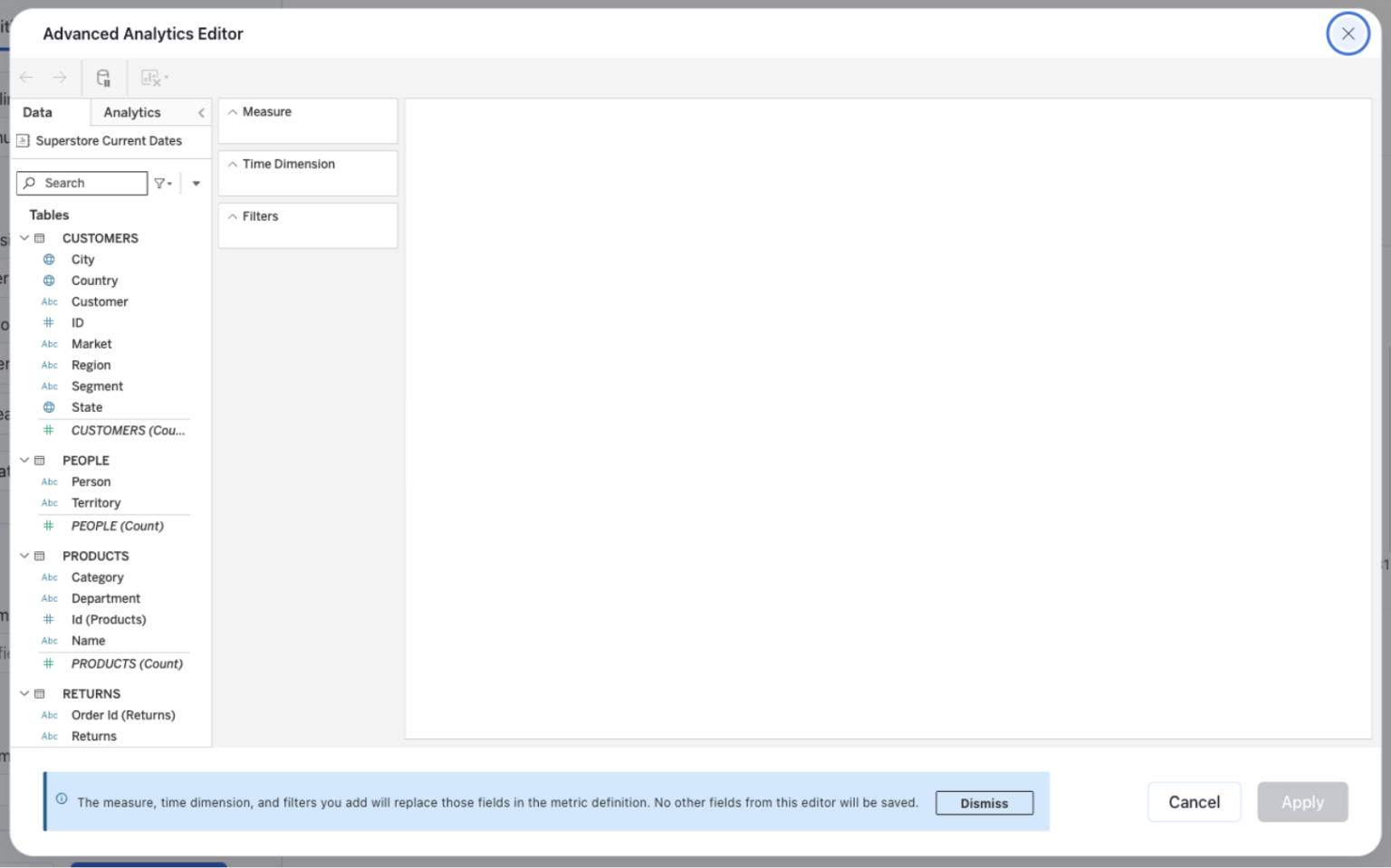This screenshot has height=868, width=1391.
Task: Open the field filter funnel dropdown
Action: [x=162, y=183]
